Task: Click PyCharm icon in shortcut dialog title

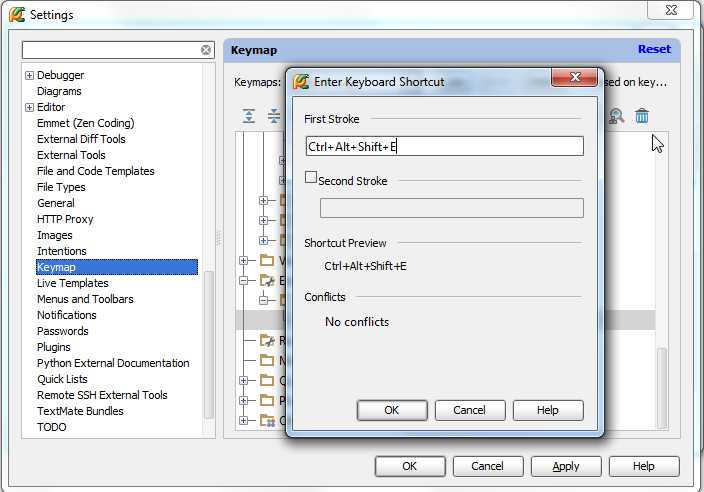Action: [x=300, y=82]
